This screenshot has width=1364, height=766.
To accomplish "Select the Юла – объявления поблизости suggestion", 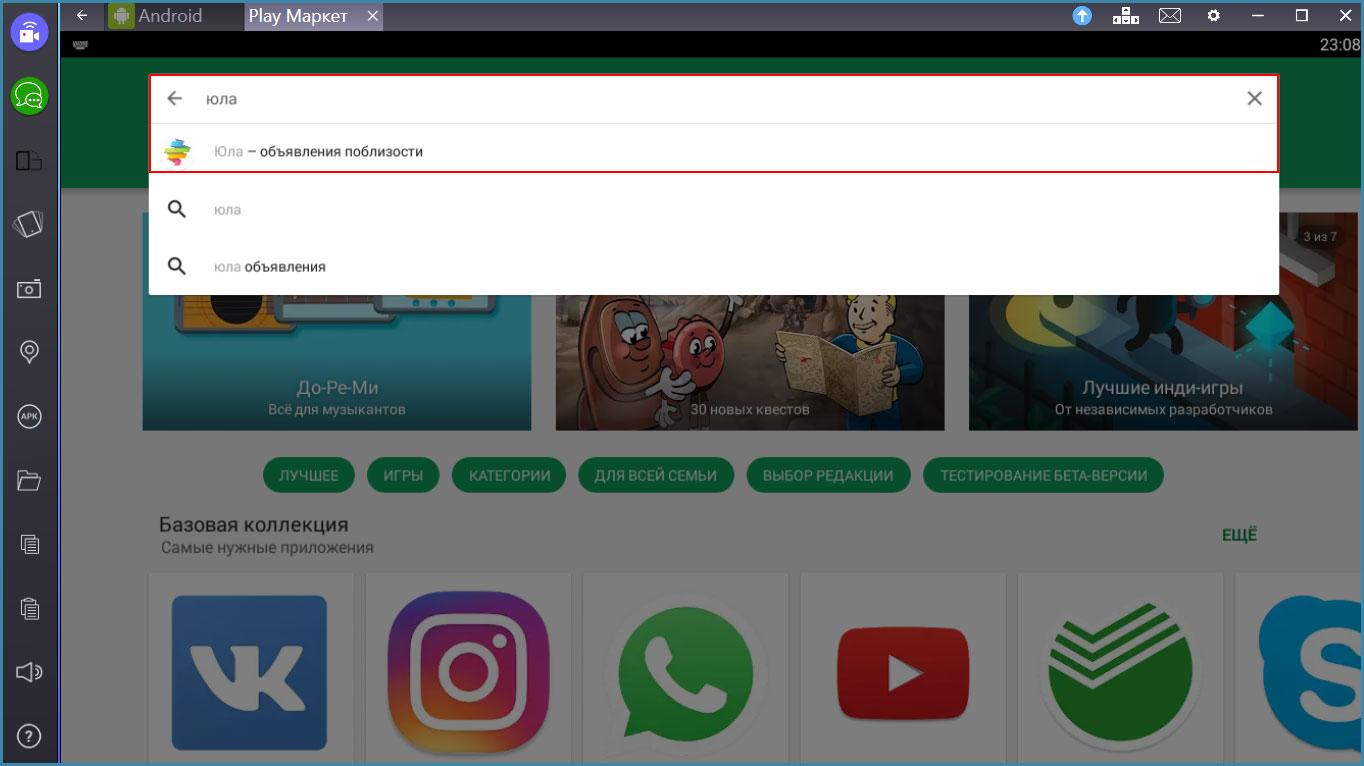I will click(714, 151).
